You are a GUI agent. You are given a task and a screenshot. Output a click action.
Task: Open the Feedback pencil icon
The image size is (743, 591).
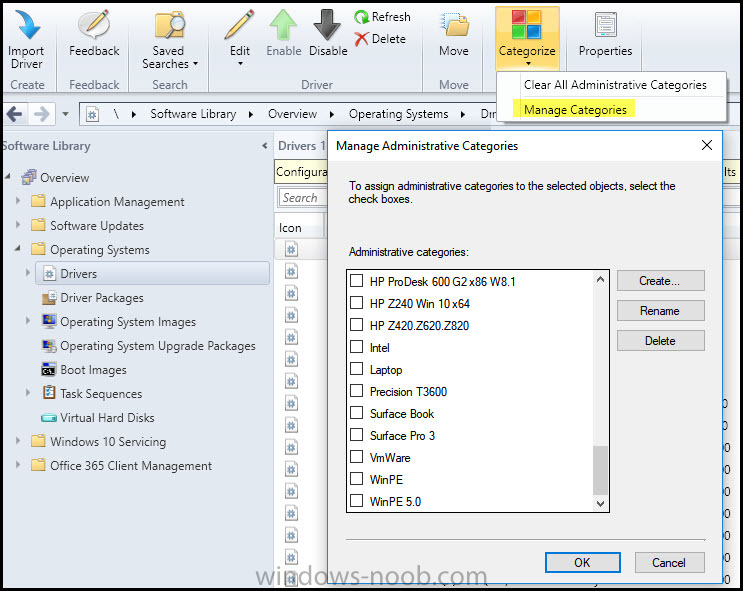click(x=94, y=24)
